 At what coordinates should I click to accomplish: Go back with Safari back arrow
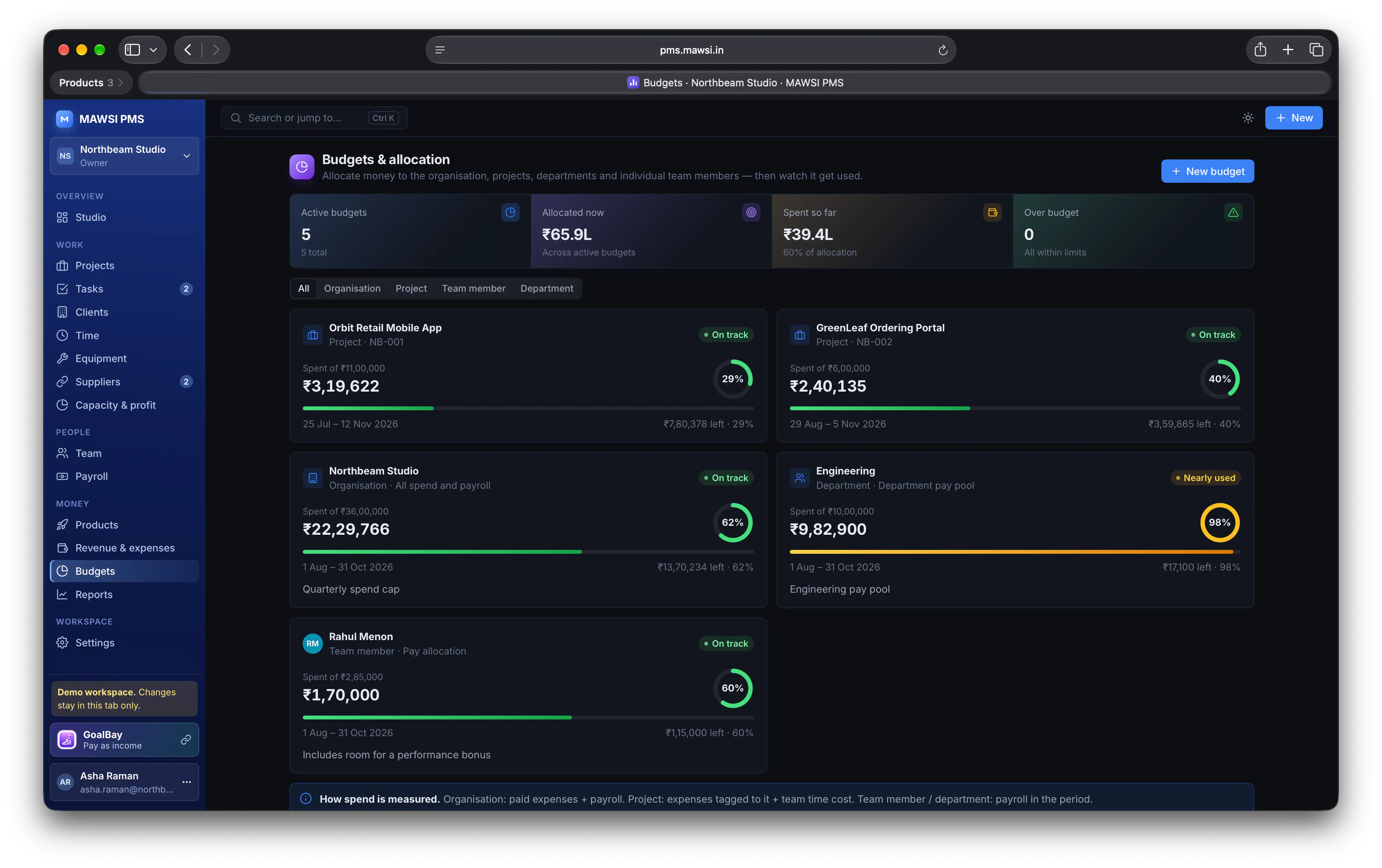188,50
